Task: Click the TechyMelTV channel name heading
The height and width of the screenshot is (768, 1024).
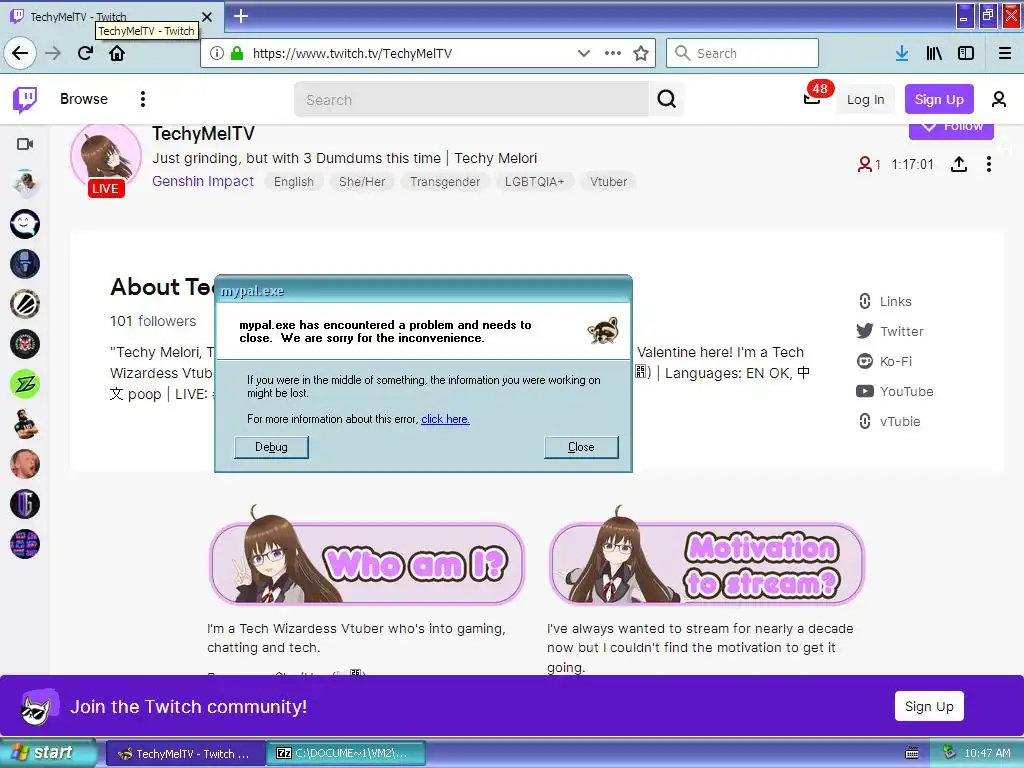Action: pyautogui.click(x=203, y=133)
